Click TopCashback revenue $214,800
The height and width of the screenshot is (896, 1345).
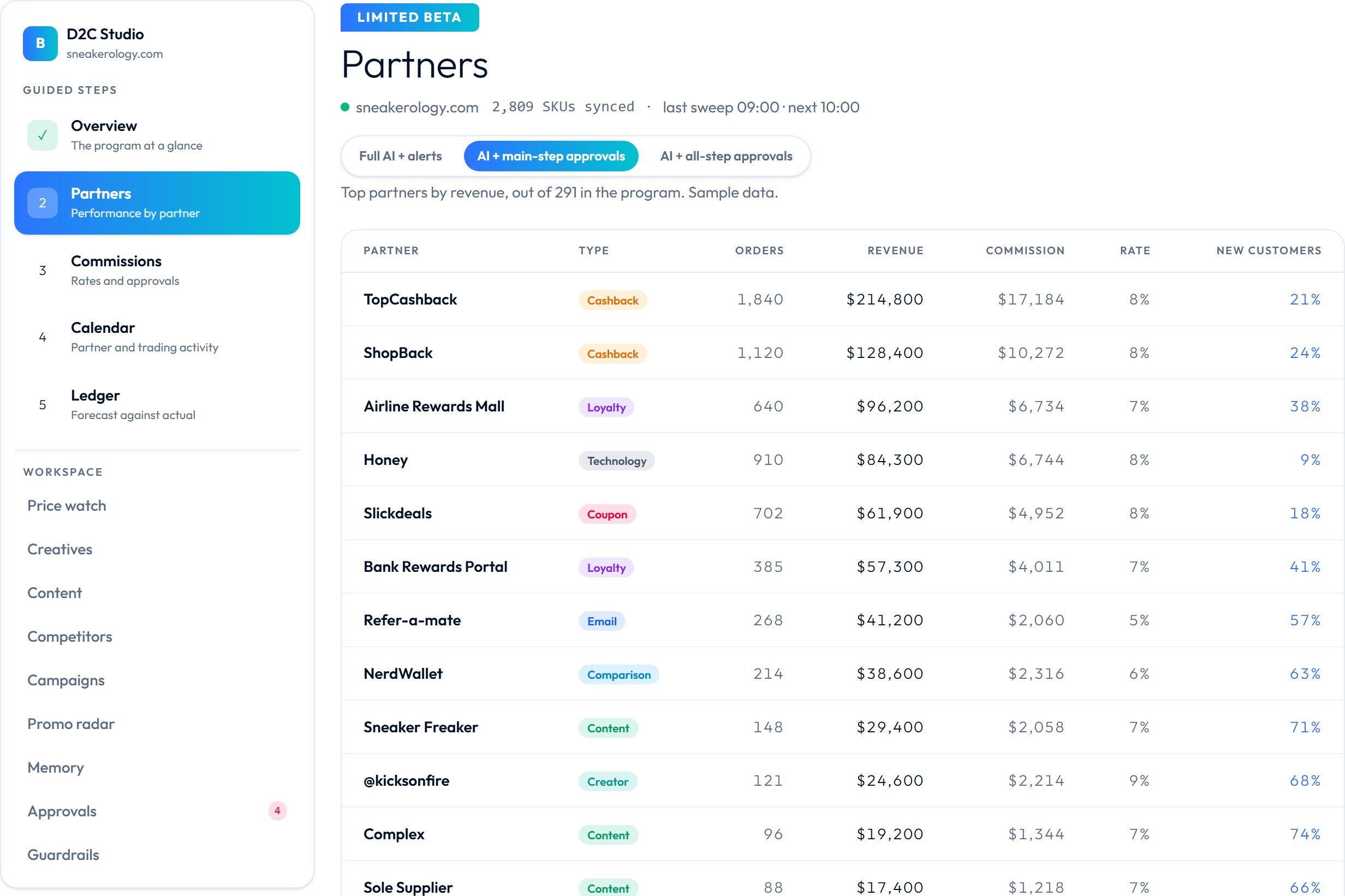[884, 300]
